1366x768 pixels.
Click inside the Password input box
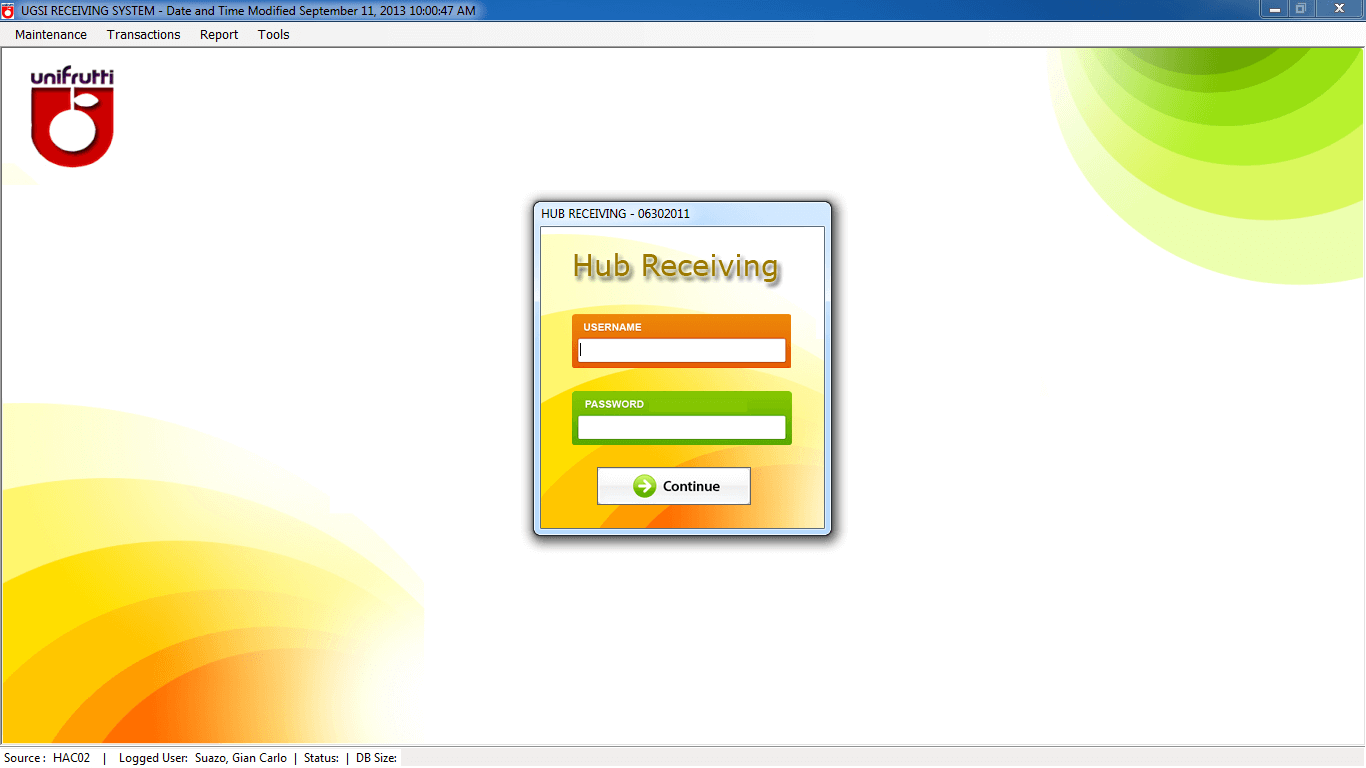click(x=682, y=427)
